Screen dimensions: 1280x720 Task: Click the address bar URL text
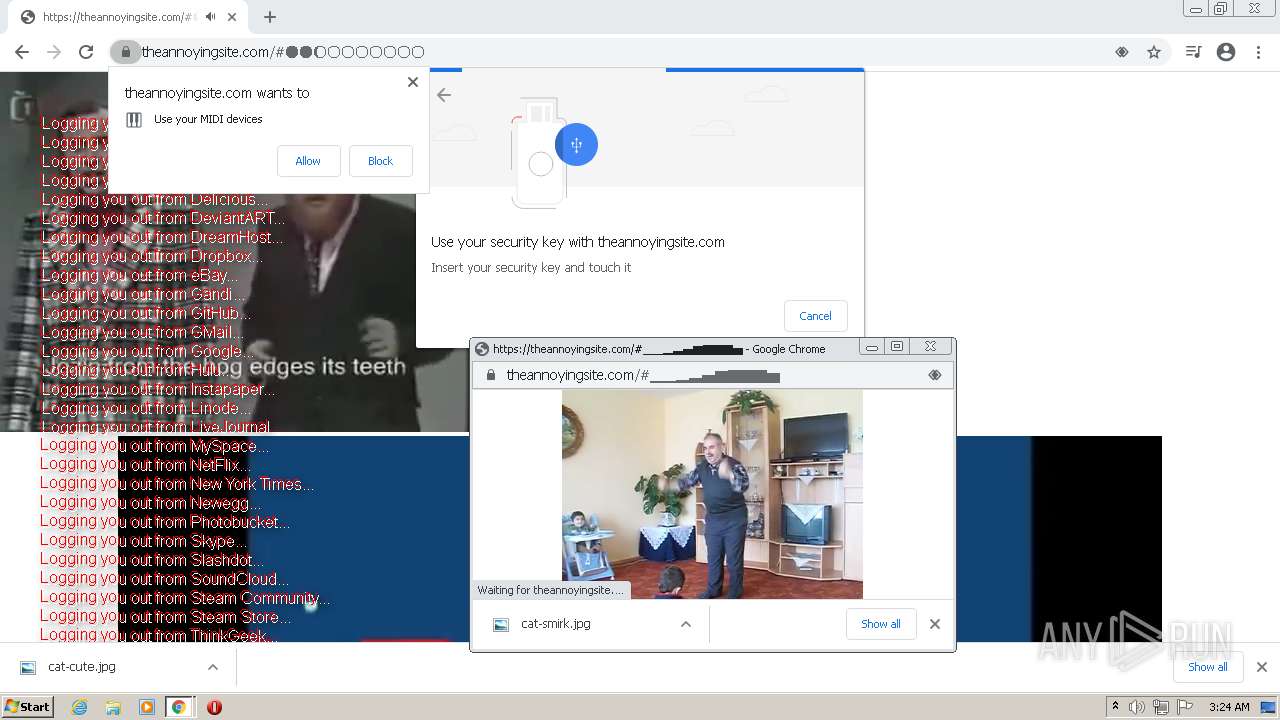point(283,52)
